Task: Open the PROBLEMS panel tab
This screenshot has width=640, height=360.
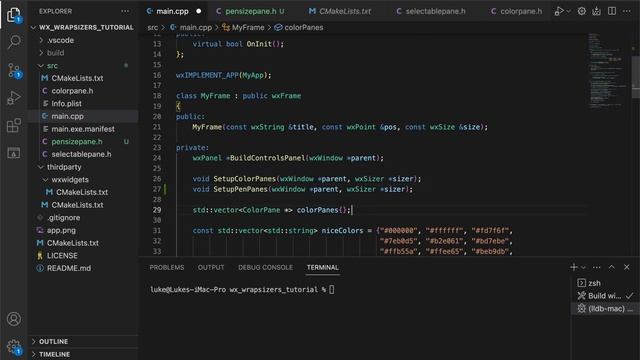Action: click(x=167, y=267)
